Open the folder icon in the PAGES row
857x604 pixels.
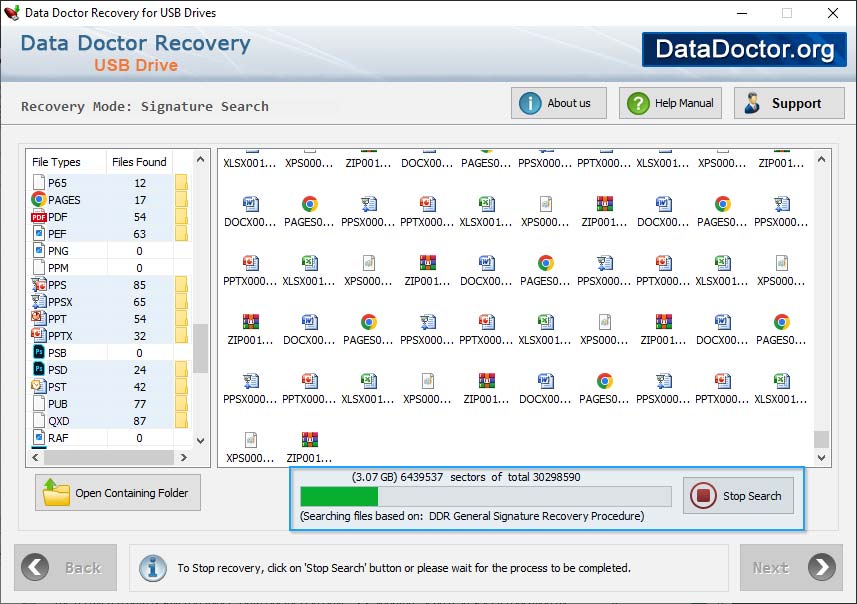pos(181,200)
